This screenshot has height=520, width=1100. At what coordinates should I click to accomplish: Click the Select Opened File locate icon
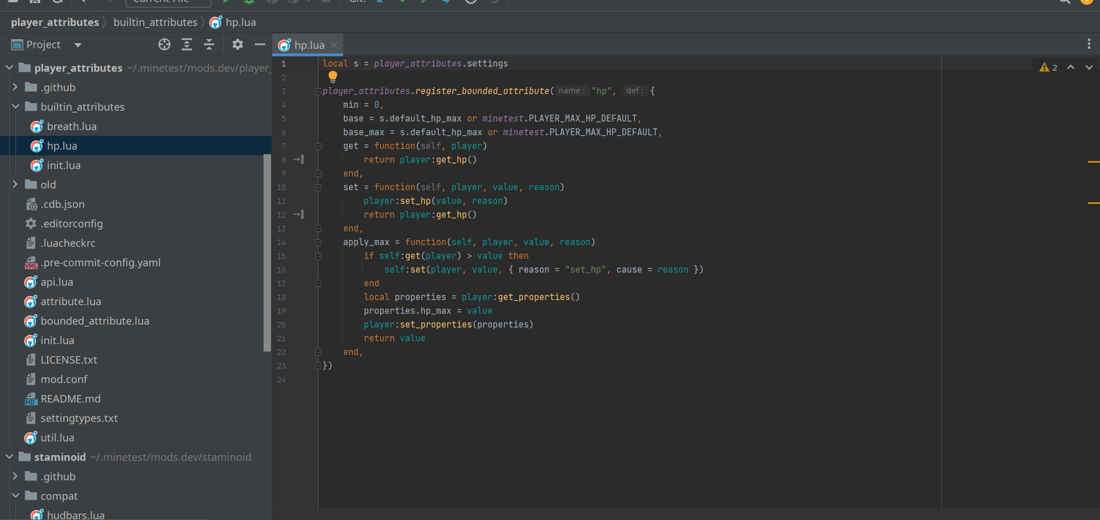[x=164, y=45]
